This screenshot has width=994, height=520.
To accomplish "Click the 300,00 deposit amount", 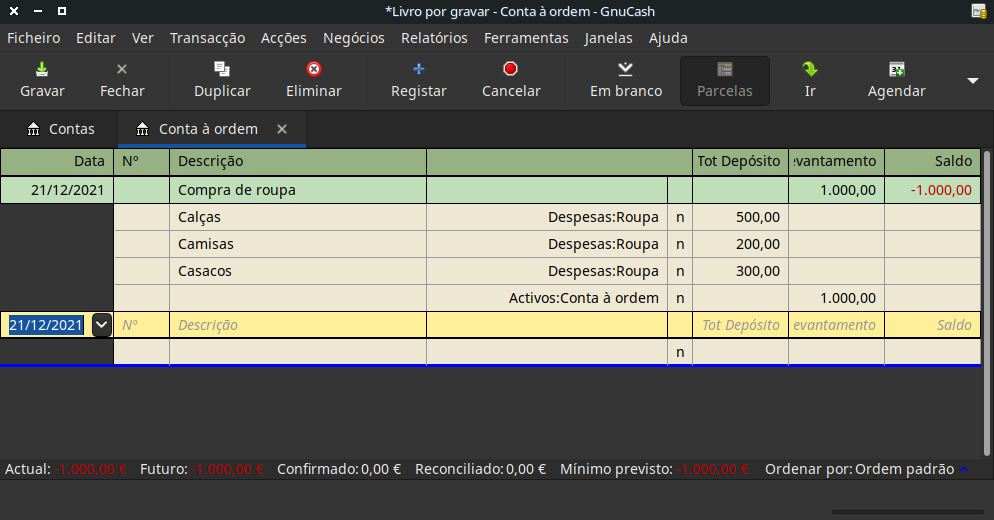I will [x=740, y=271].
